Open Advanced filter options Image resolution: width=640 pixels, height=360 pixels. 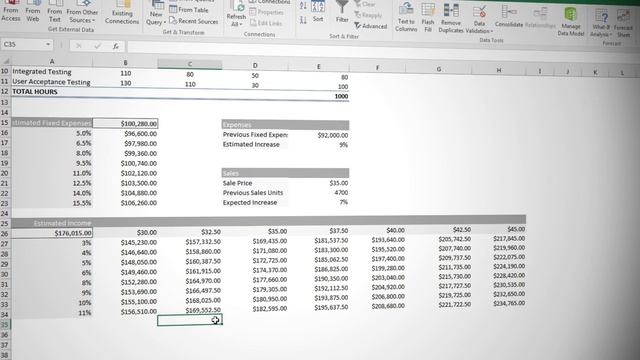[371, 26]
